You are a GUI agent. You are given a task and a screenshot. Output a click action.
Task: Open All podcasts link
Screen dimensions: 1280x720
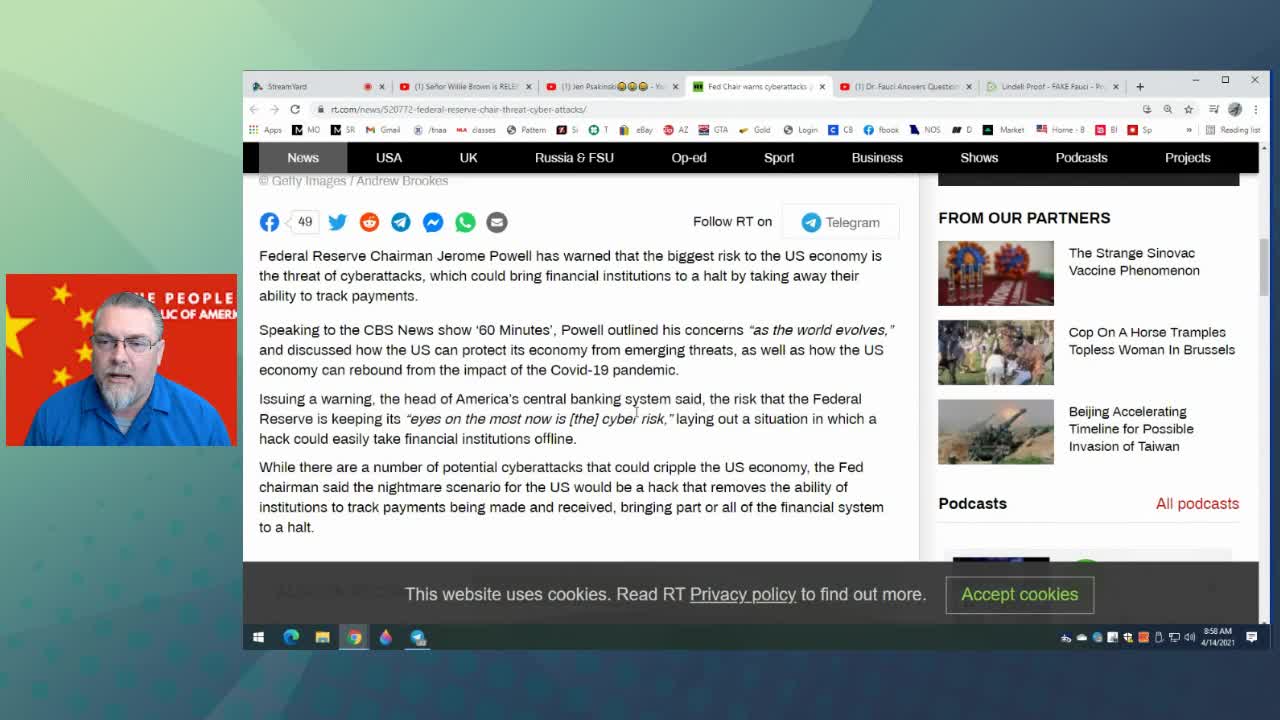(x=1197, y=504)
